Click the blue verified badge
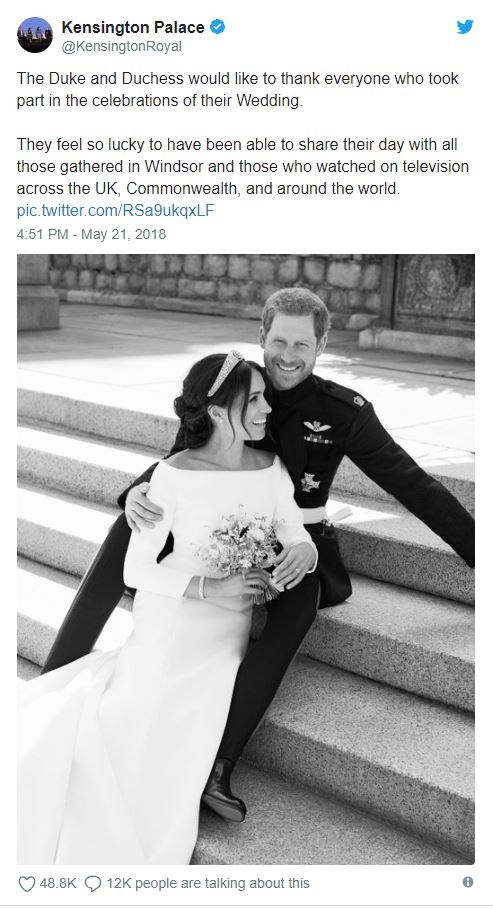This screenshot has width=493, height=909. 218,27
